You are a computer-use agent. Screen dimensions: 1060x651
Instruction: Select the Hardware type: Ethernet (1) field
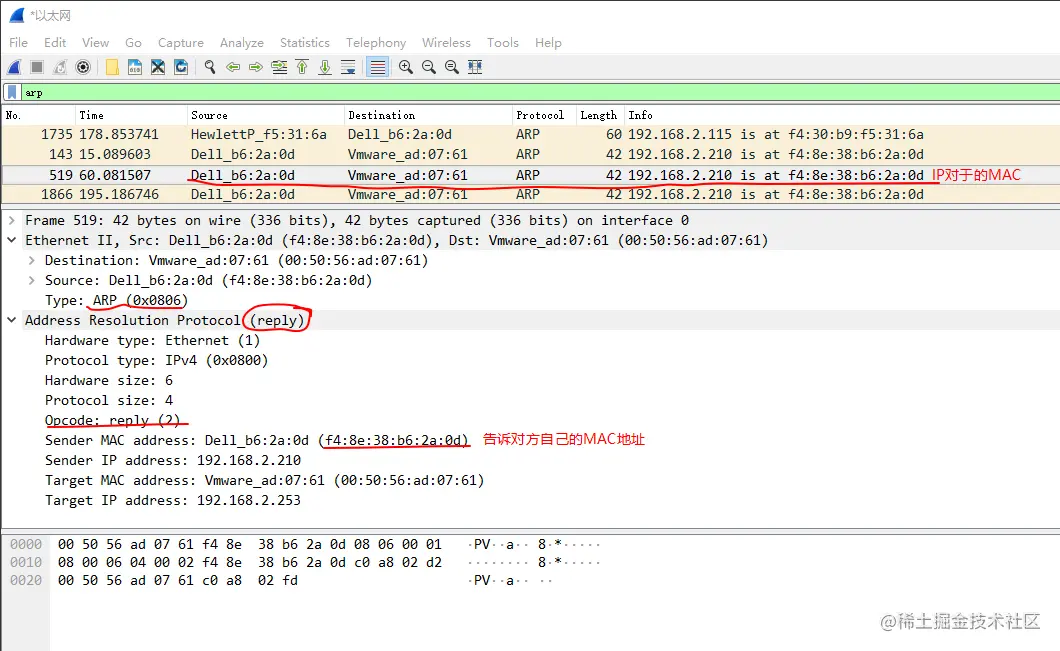point(152,340)
